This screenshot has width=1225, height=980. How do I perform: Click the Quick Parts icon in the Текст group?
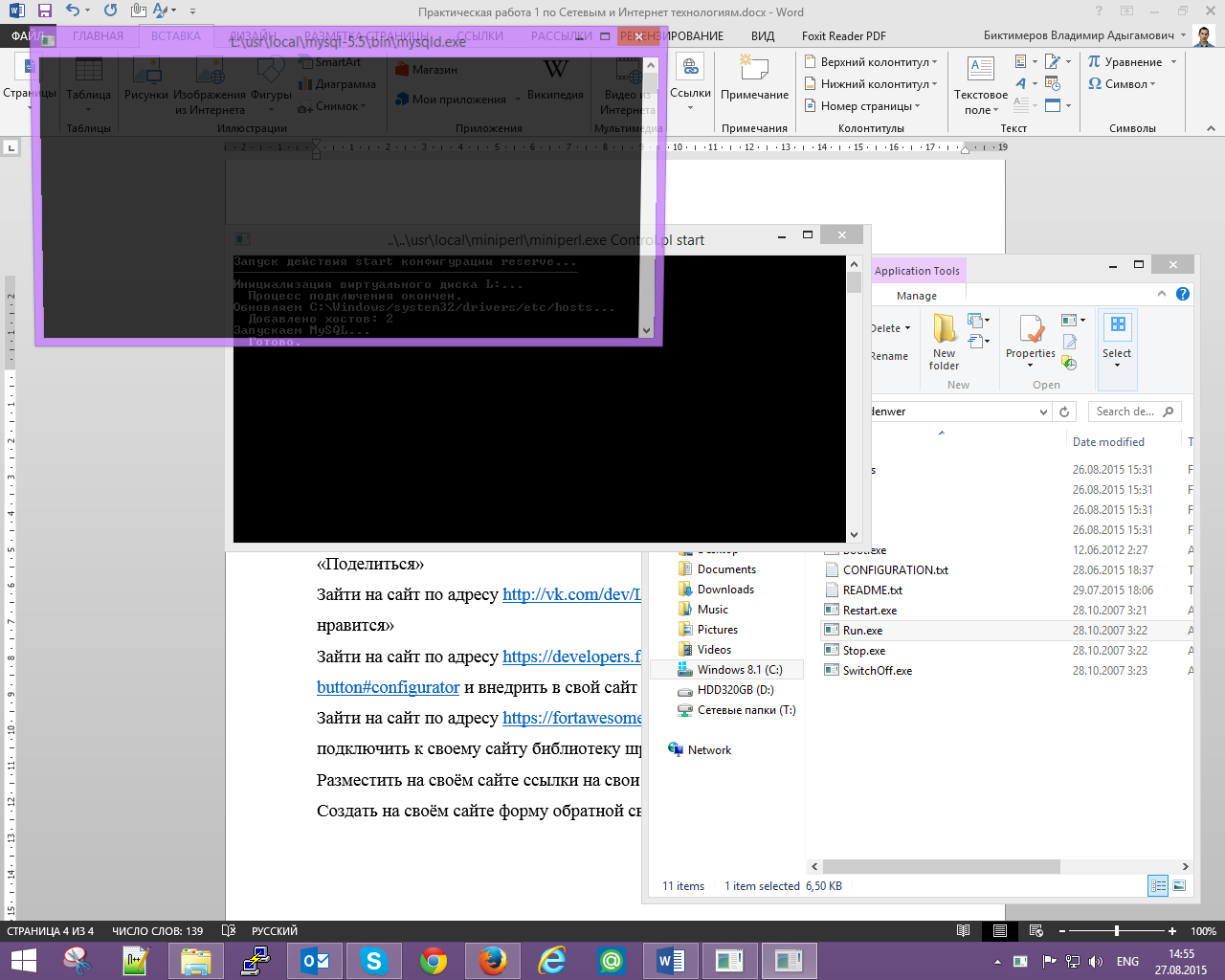[x=1021, y=61]
